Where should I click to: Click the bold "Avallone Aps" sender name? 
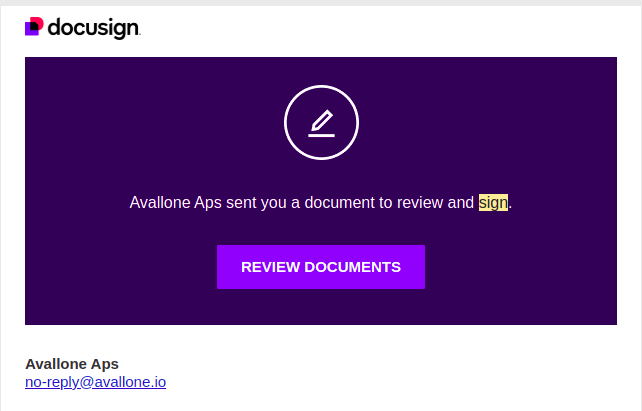click(72, 364)
